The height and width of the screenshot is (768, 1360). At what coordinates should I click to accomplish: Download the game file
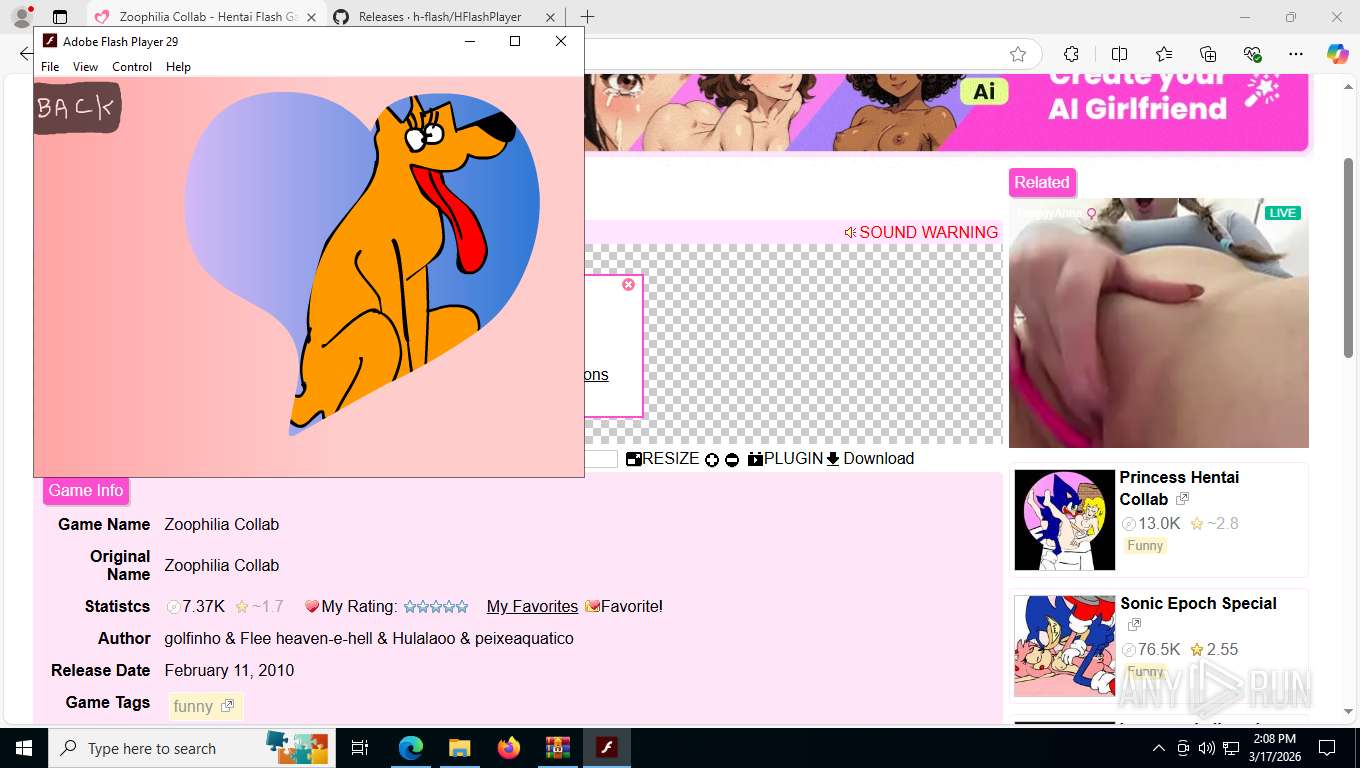click(x=870, y=459)
